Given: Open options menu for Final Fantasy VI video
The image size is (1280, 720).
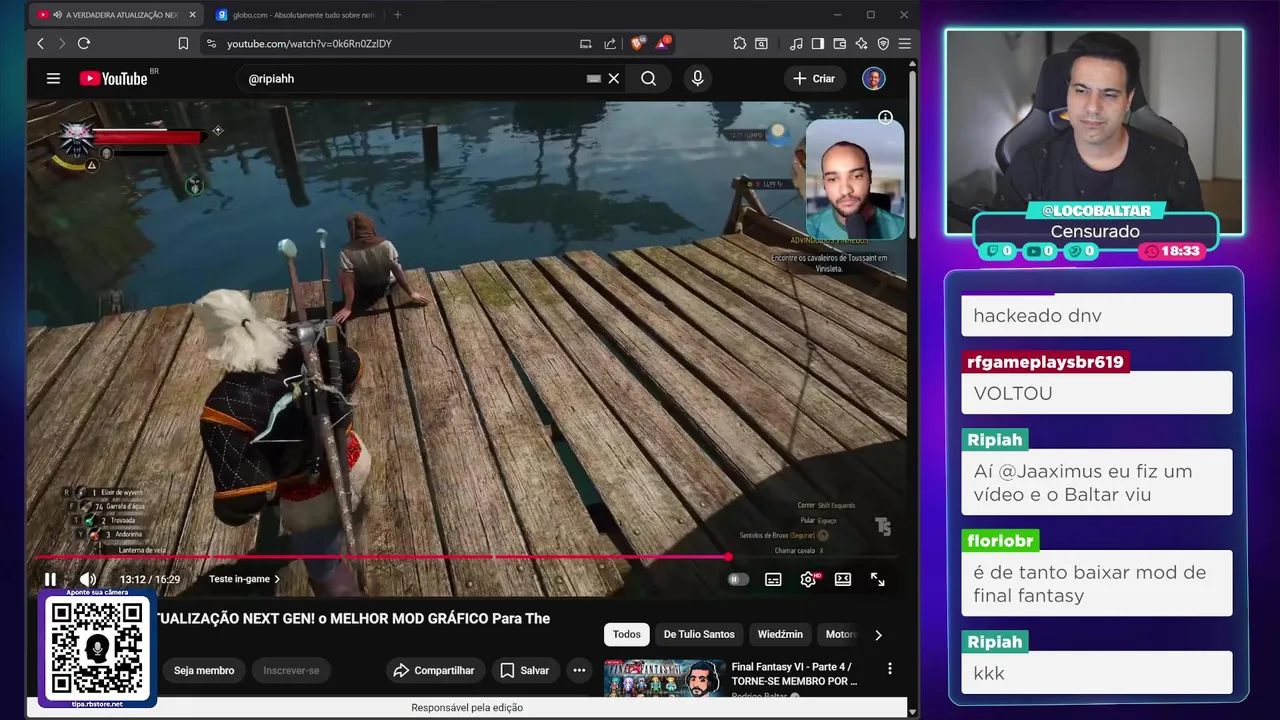Looking at the screenshot, I should click(889, 668).
